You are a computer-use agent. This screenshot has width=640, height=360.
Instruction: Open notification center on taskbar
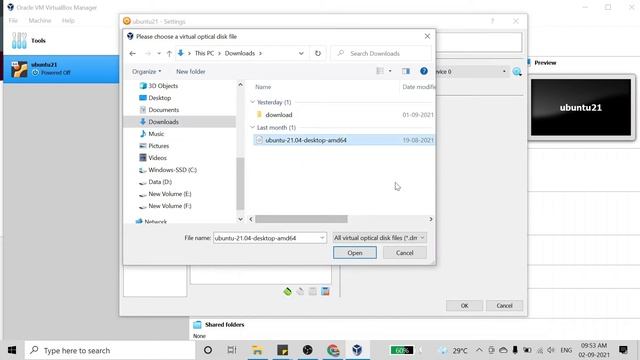(623, 350)
